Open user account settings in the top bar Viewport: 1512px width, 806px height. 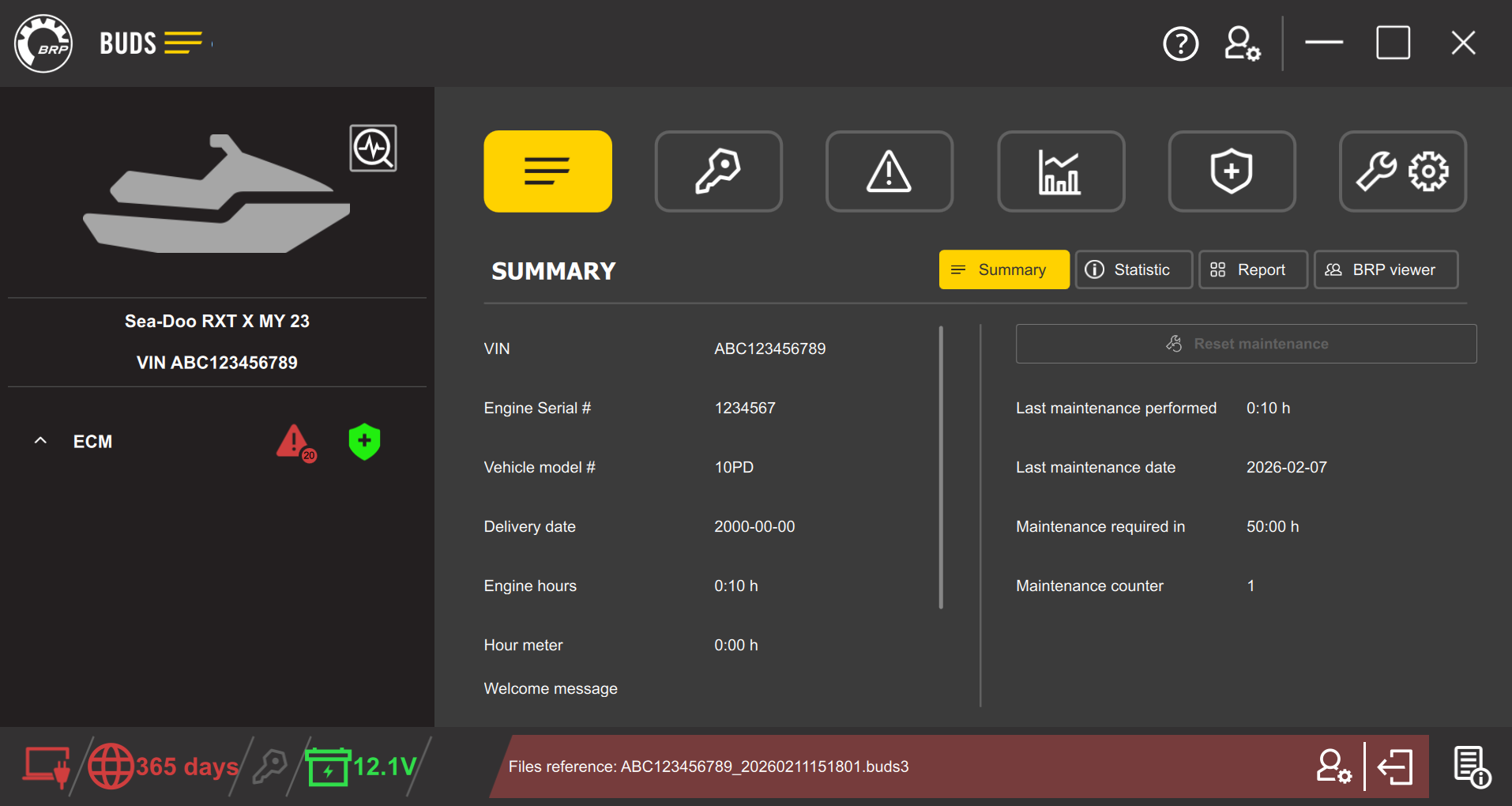pos(1242,43)
